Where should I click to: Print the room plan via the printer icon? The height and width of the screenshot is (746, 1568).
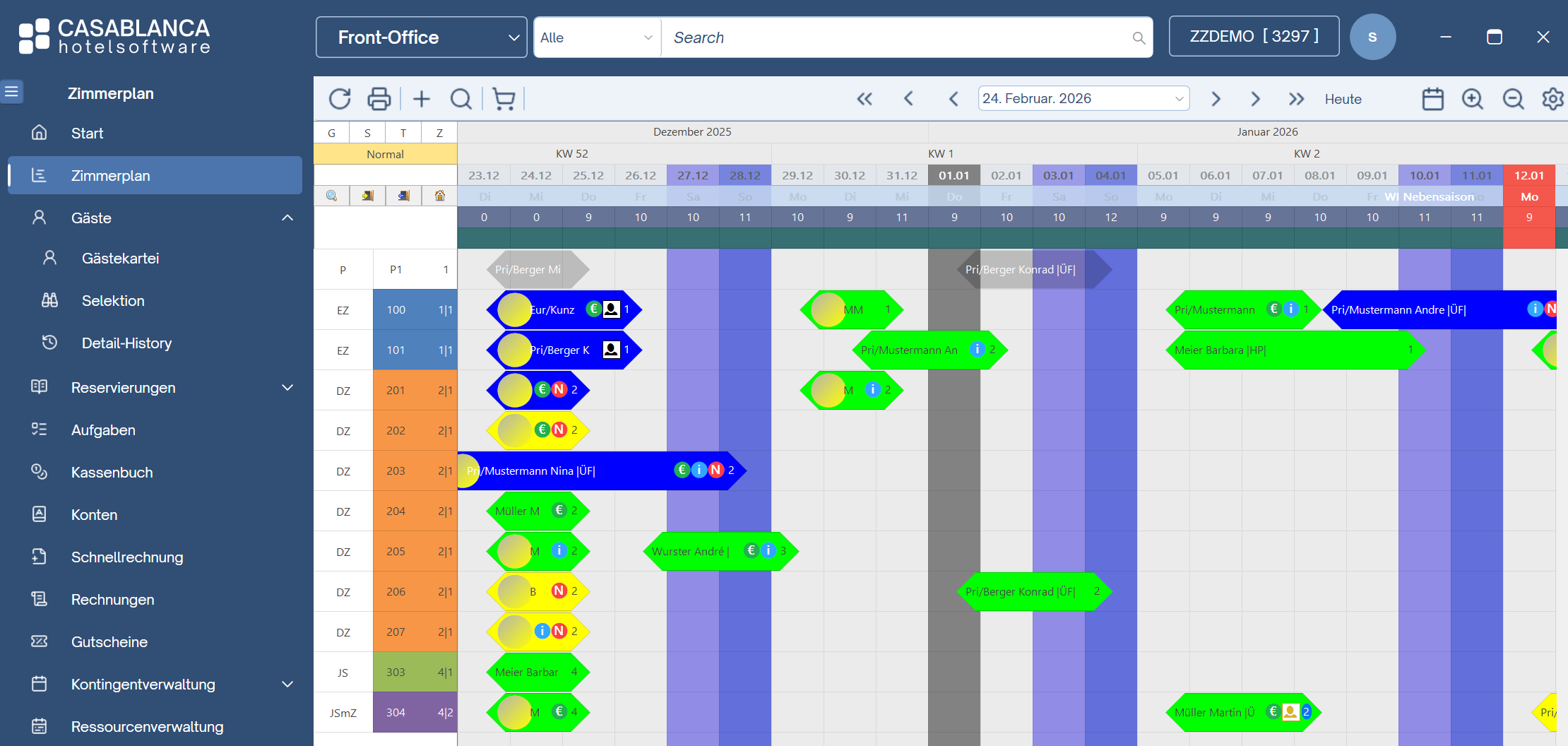pyautogui.click(x=379, y=99)
